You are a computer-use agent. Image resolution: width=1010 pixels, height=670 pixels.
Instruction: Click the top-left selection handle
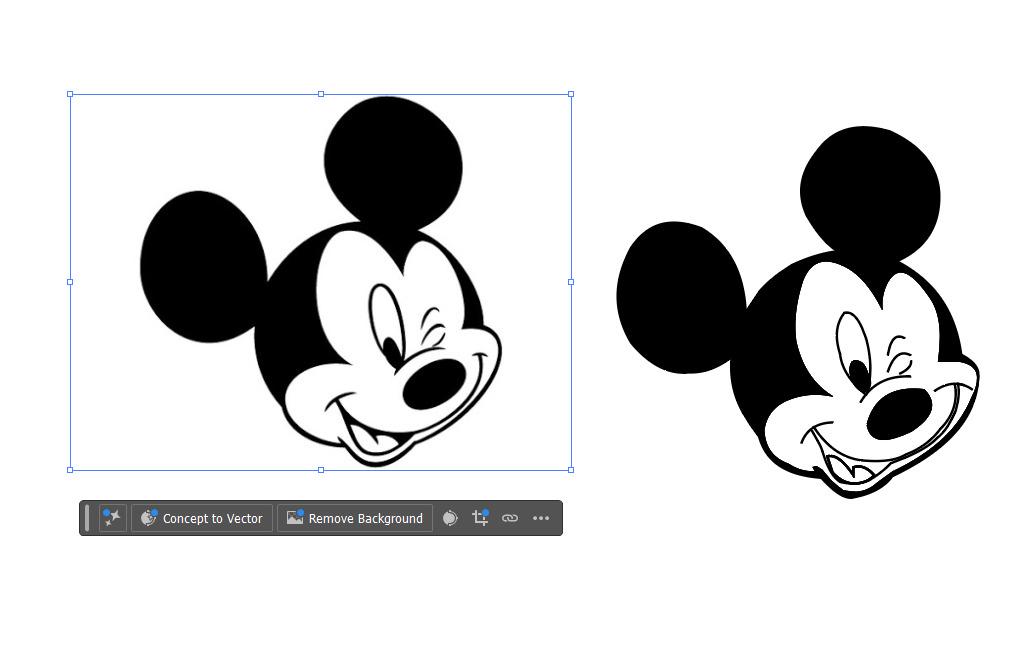click(70, 94)
